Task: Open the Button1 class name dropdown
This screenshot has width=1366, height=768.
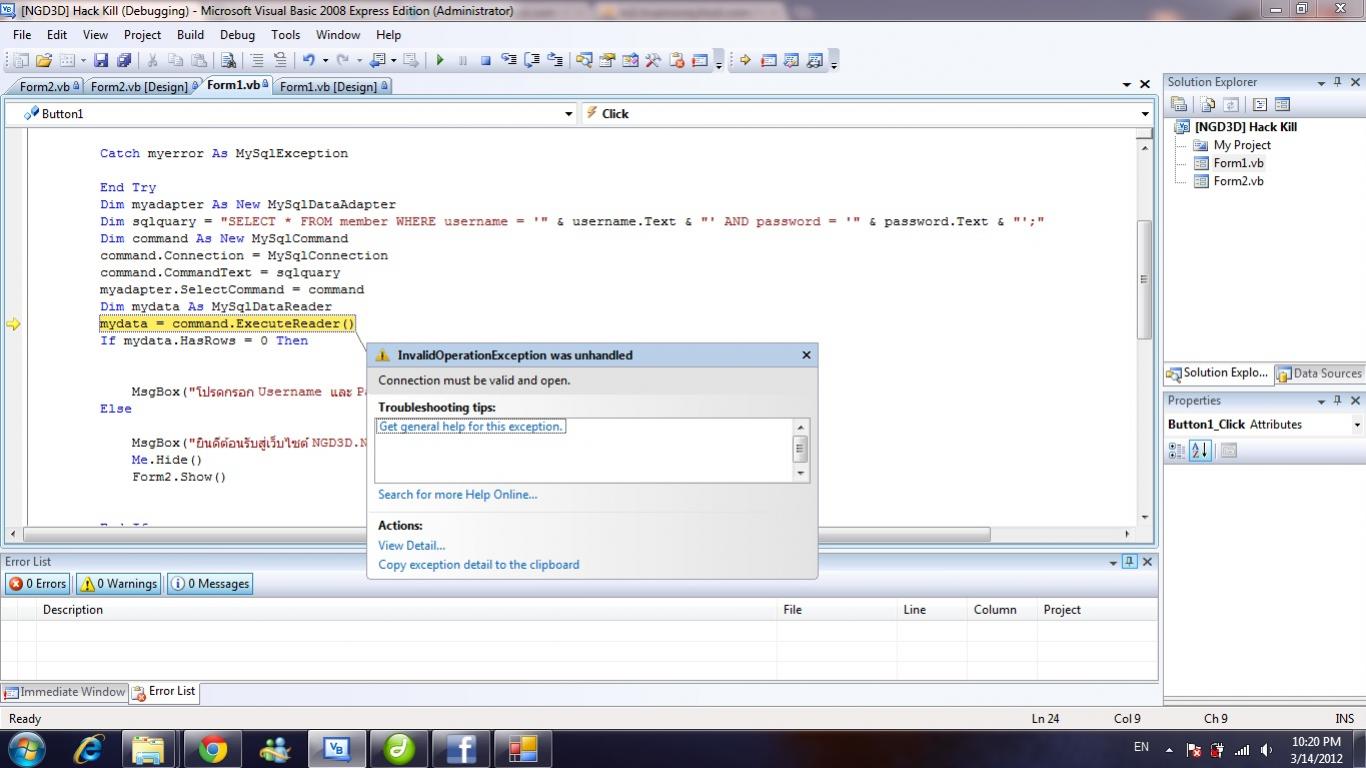Action: [x=569, y=114]
